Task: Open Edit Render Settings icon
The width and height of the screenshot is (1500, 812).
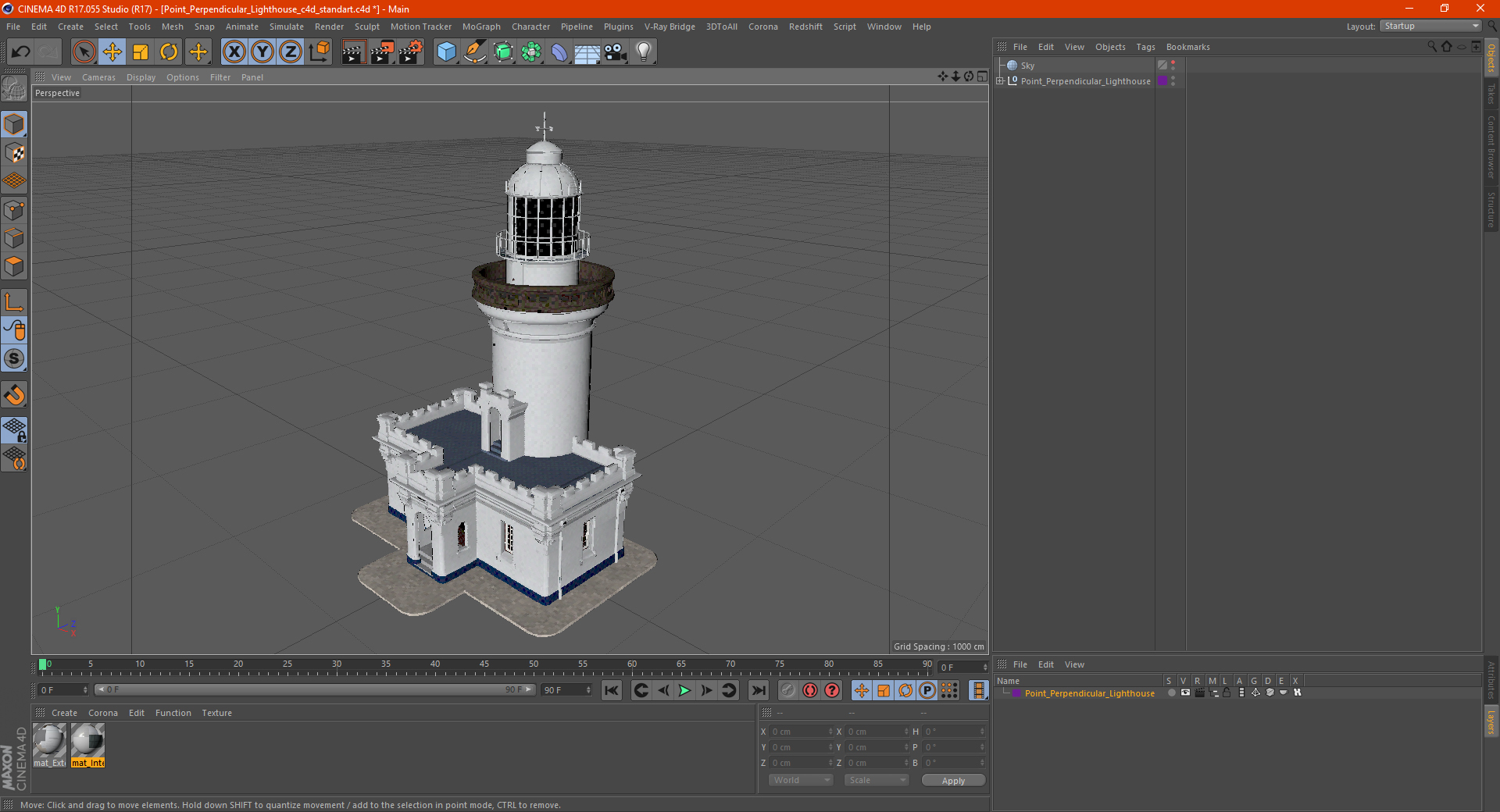Action: 411,52
